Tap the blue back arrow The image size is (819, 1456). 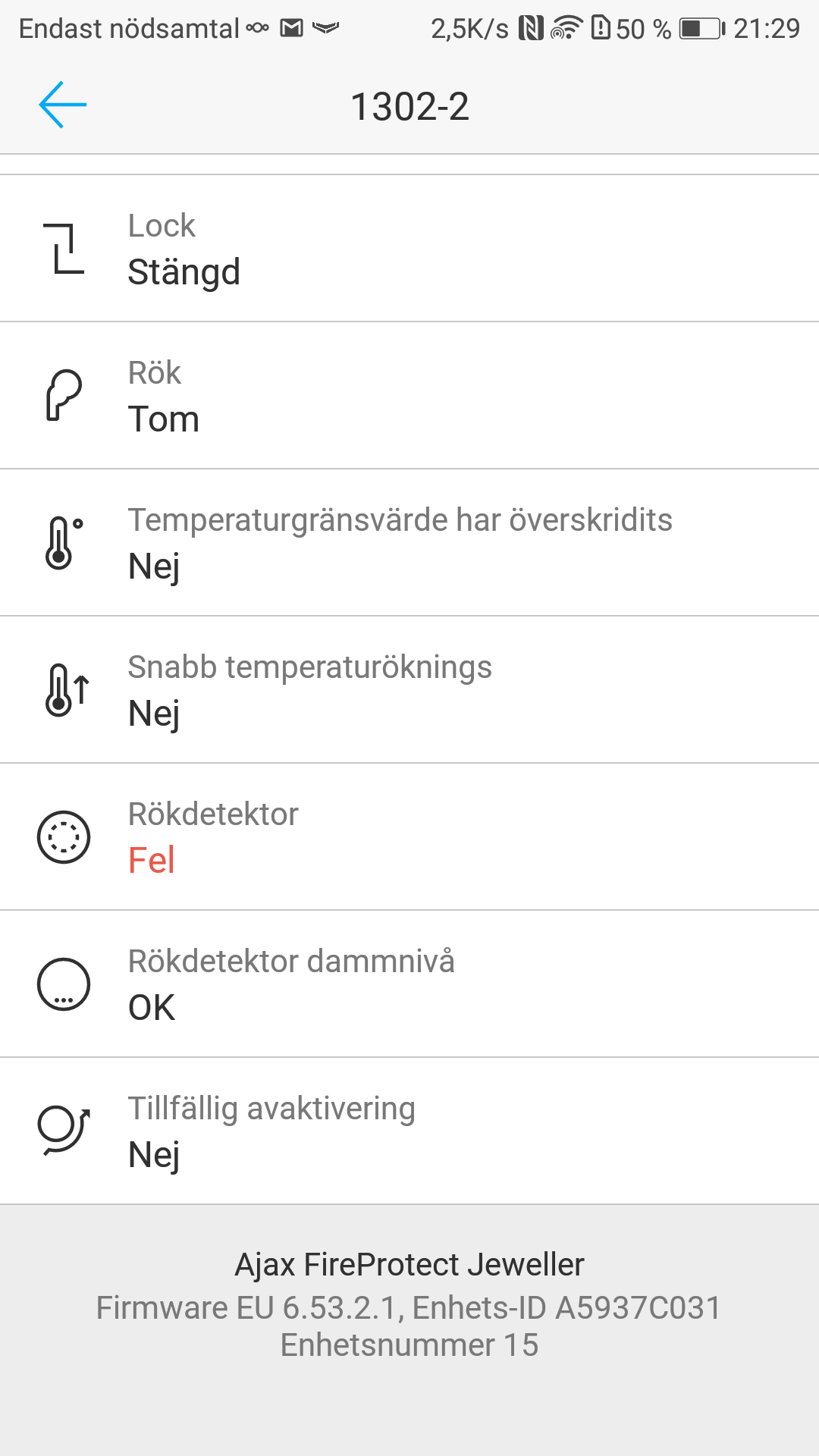pos(63,105)
